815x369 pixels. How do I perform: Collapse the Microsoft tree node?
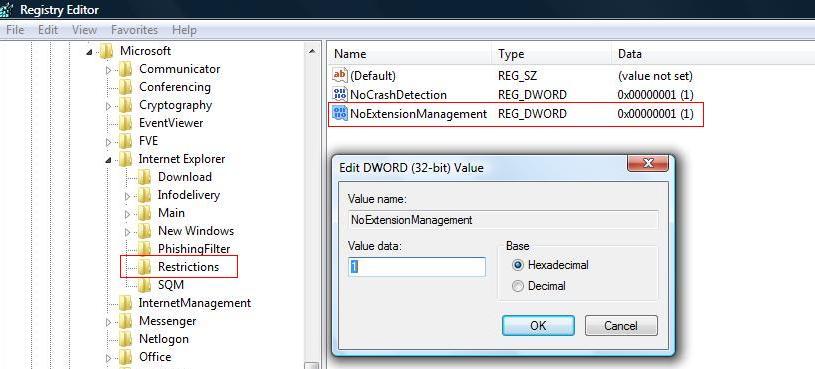[x=89, y=51]
